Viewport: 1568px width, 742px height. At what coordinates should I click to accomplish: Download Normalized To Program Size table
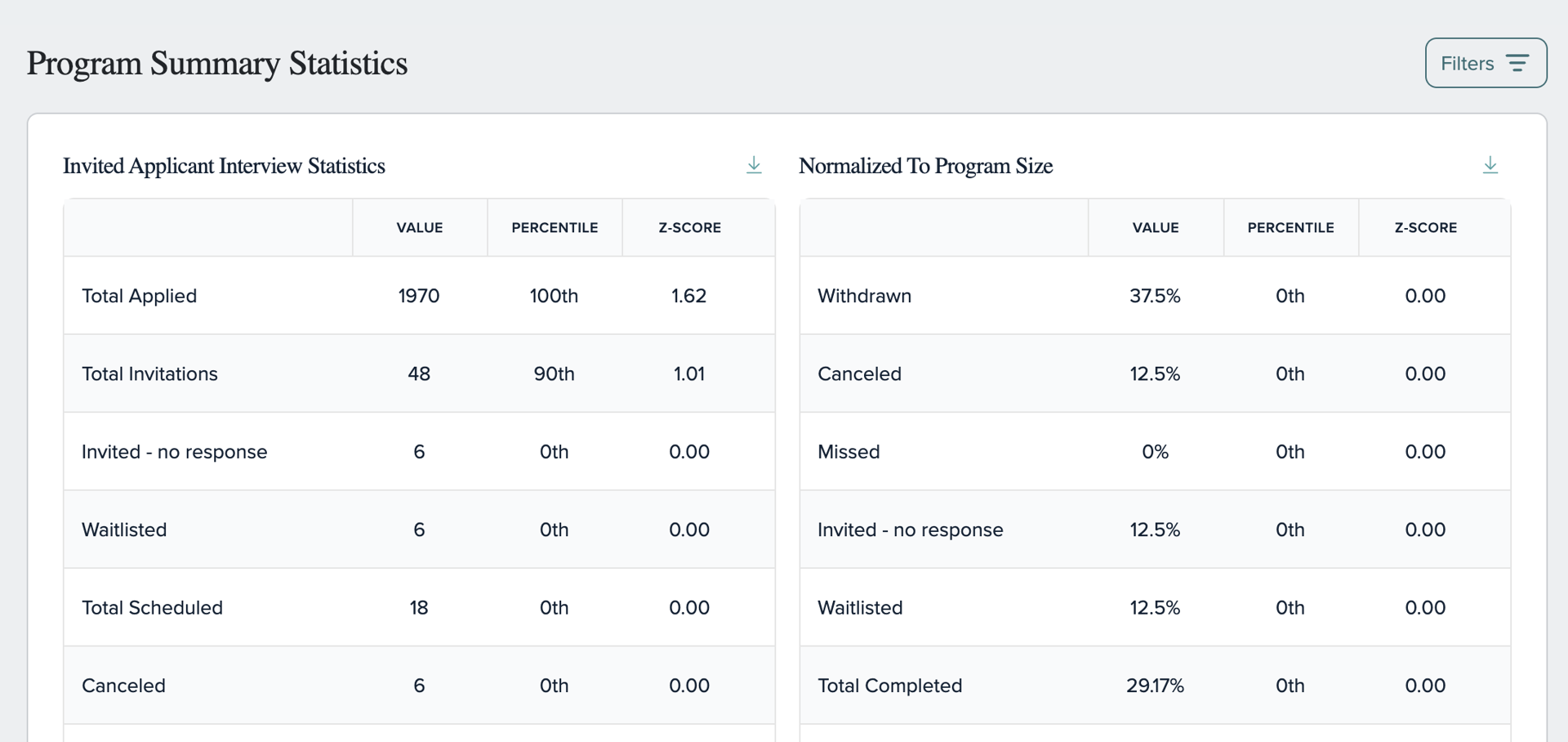click(x=1490, y=165)
